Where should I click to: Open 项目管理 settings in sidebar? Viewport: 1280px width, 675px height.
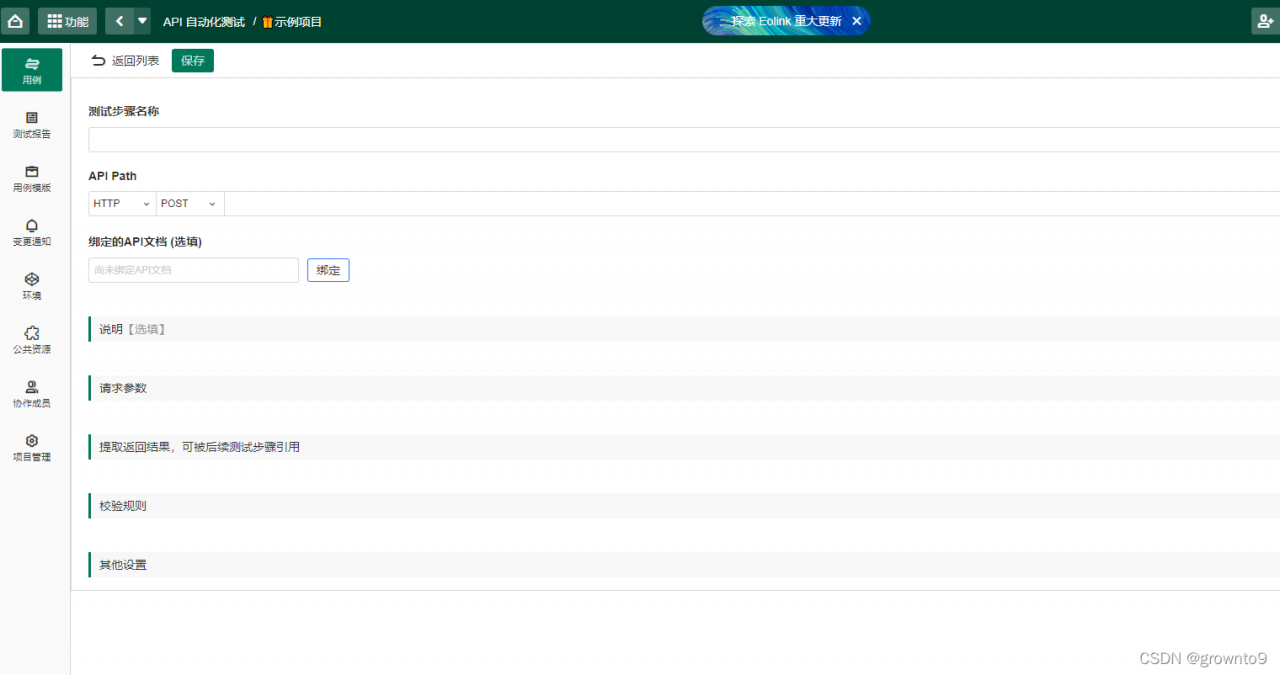pos(32,448)
